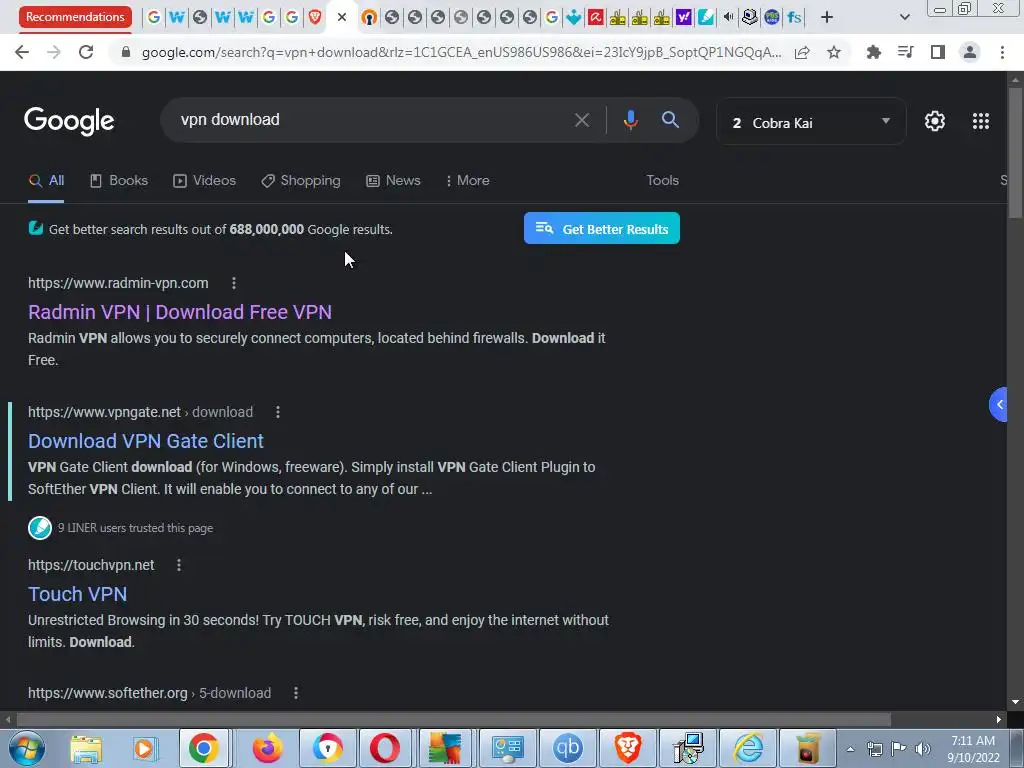Switch to Videos results
This screenshot has height=768, width=1024.
coord(204,181)
